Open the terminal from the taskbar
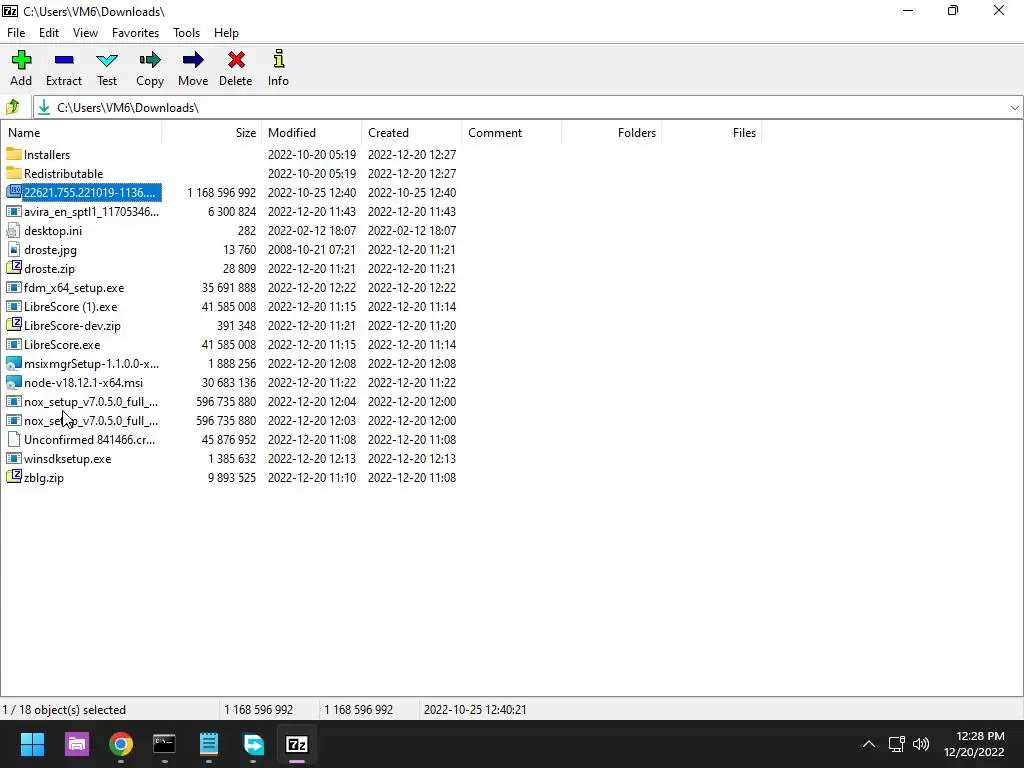This screenshot has width=1024, height=768. point(165,744)
